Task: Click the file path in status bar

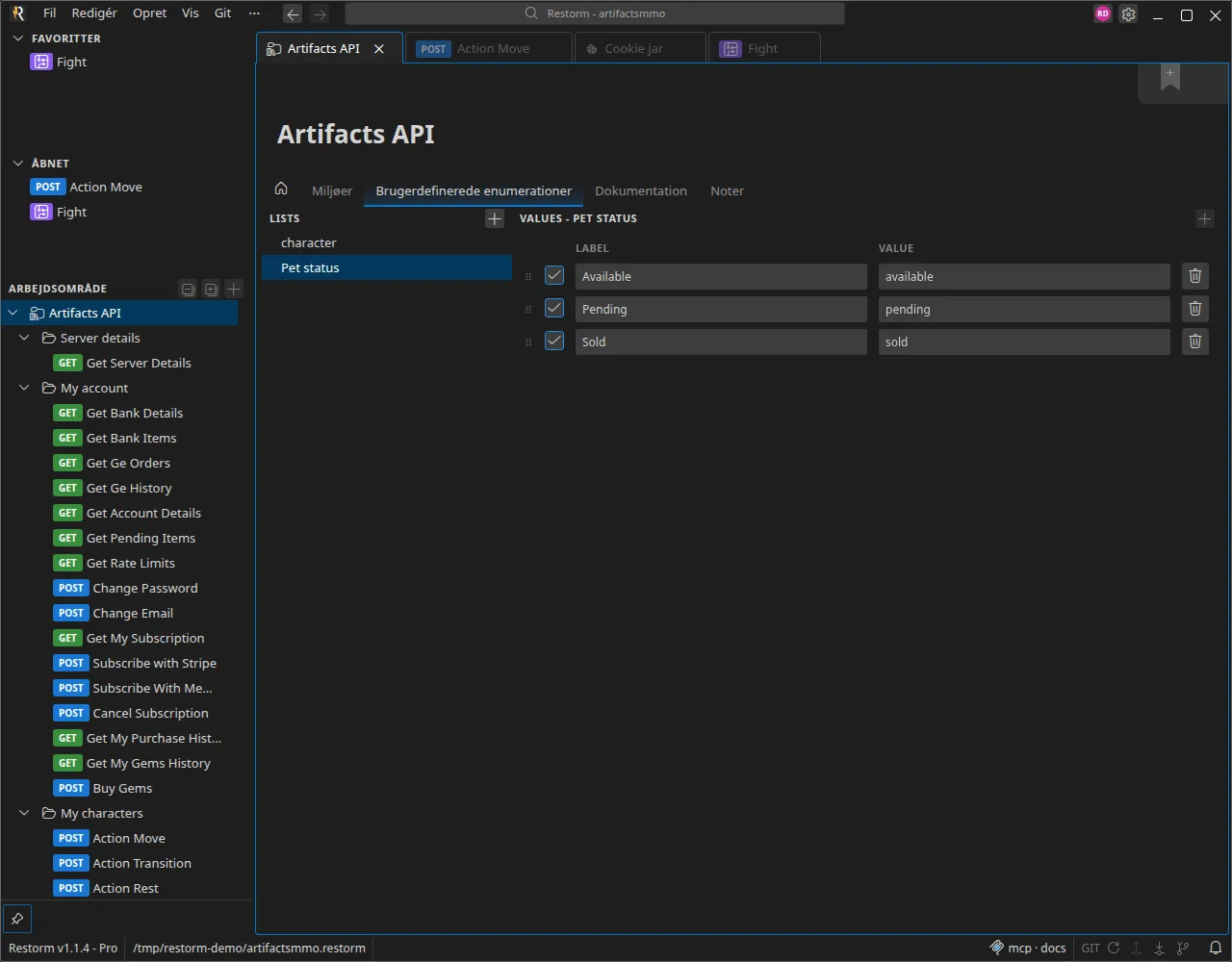Action: pyautogui.click(x=249, y=948)
